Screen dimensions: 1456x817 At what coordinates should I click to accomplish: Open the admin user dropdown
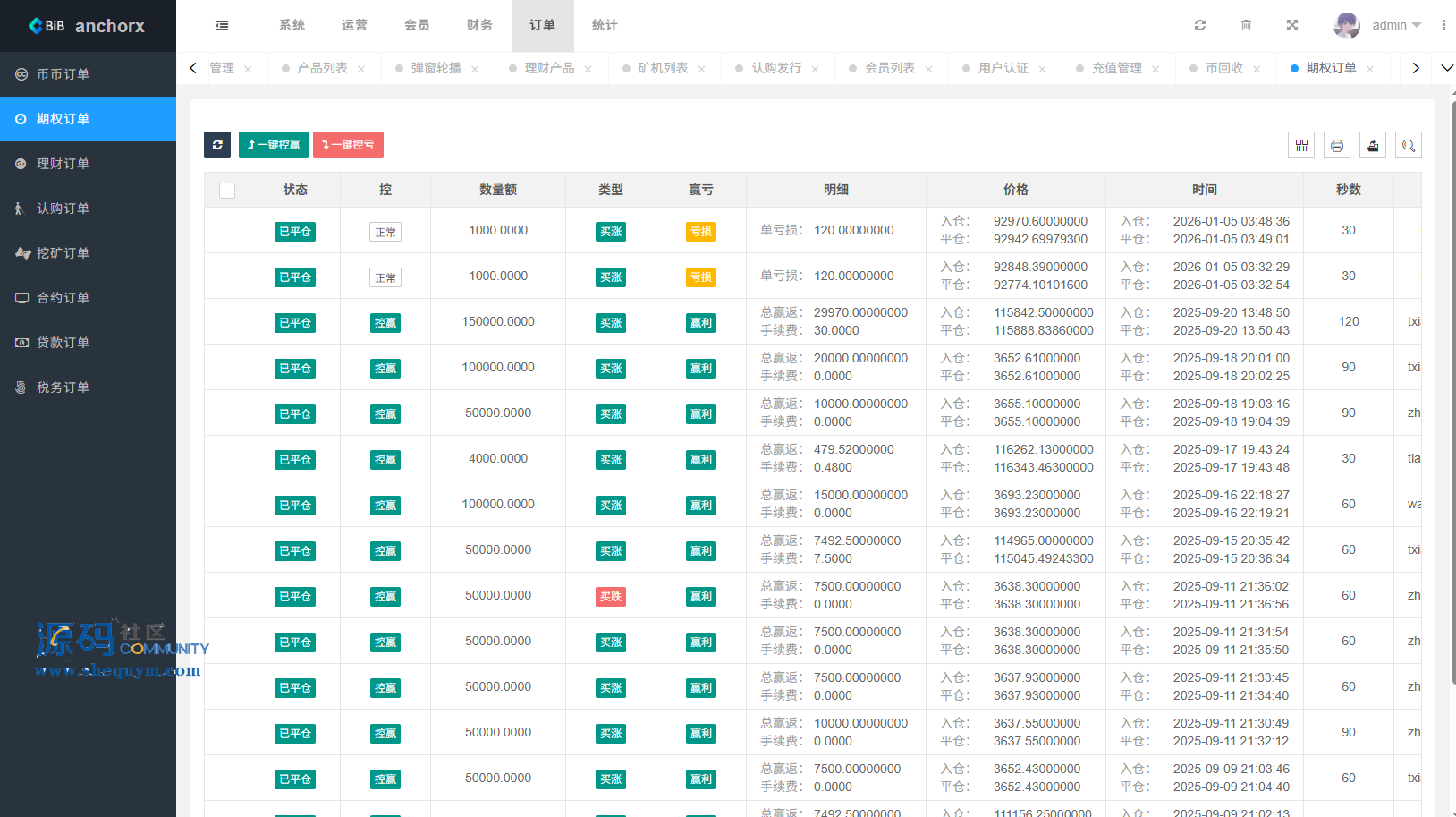[x=1378, y=26]
